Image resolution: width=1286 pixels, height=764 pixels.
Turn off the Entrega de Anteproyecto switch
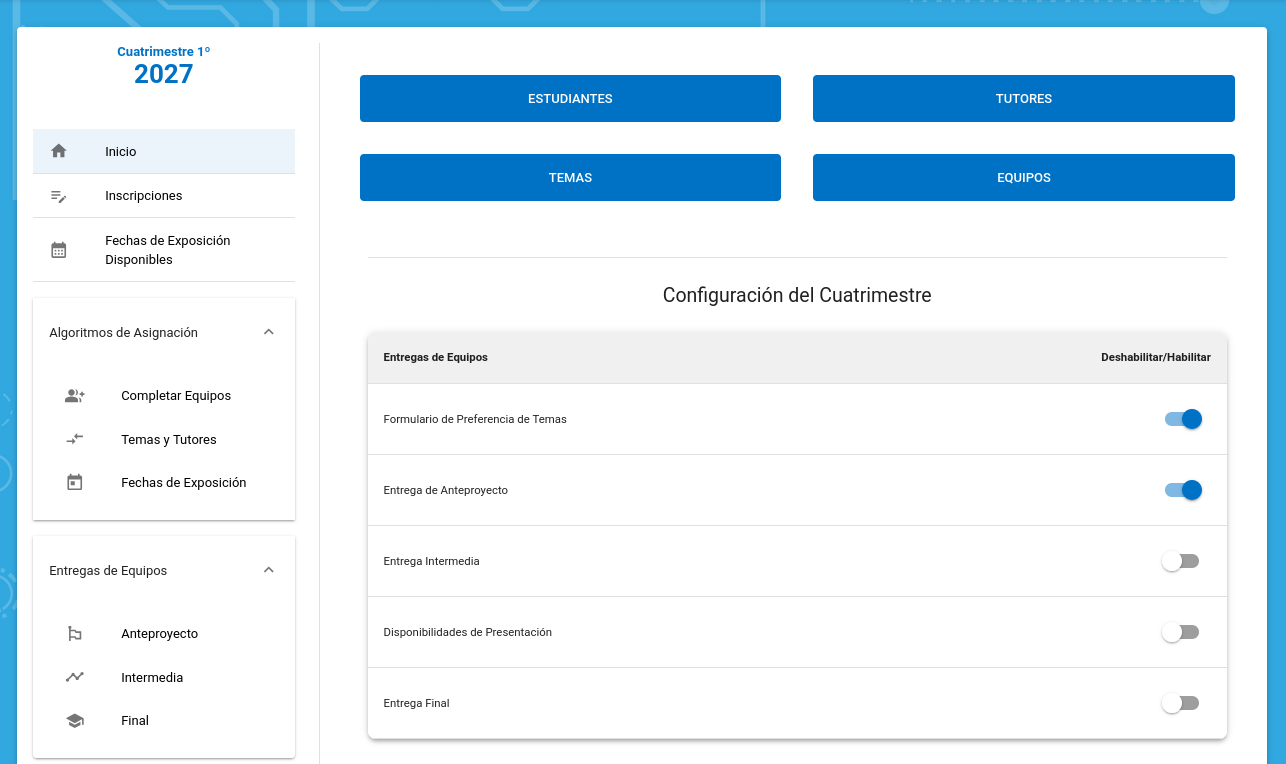tap(1182, 490)
